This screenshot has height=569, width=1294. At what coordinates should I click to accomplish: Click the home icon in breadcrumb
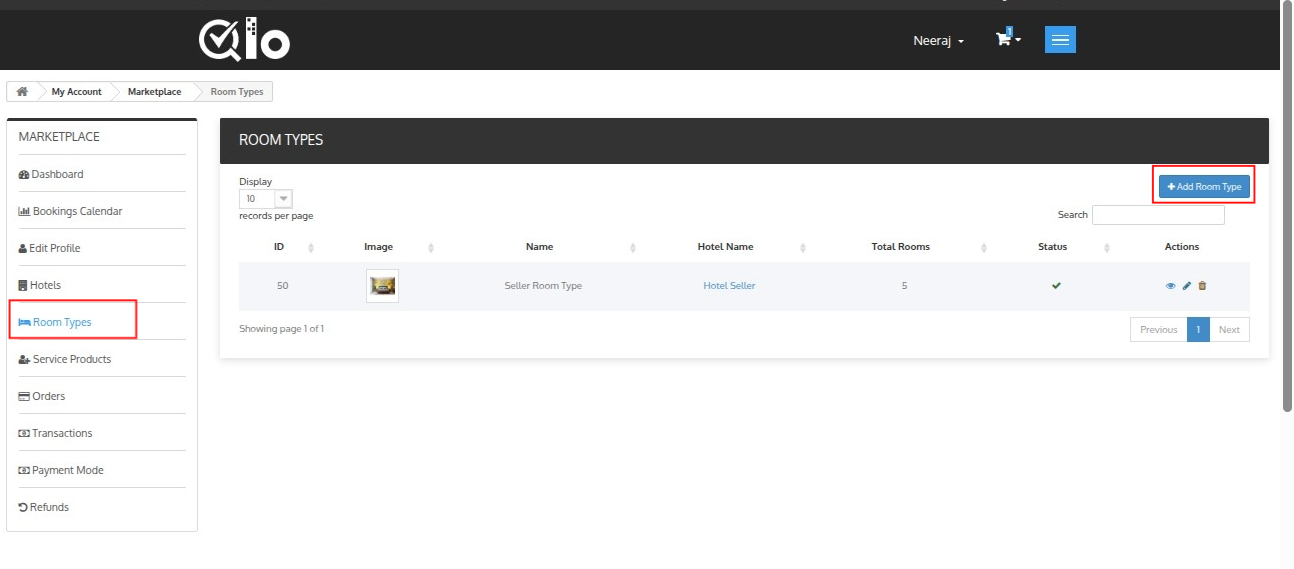22,91
